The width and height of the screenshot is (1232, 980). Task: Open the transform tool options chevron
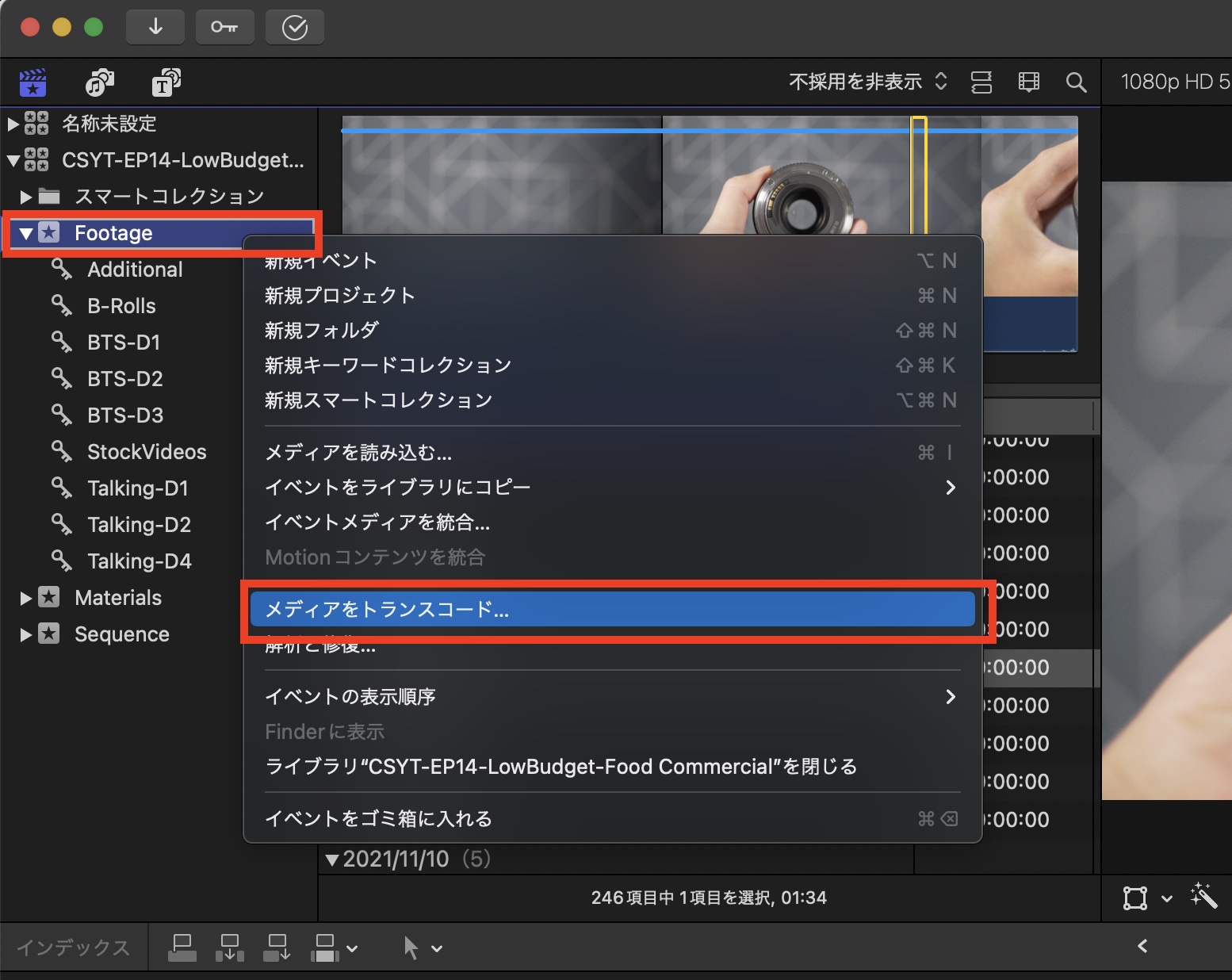(x=1167, y=898)
